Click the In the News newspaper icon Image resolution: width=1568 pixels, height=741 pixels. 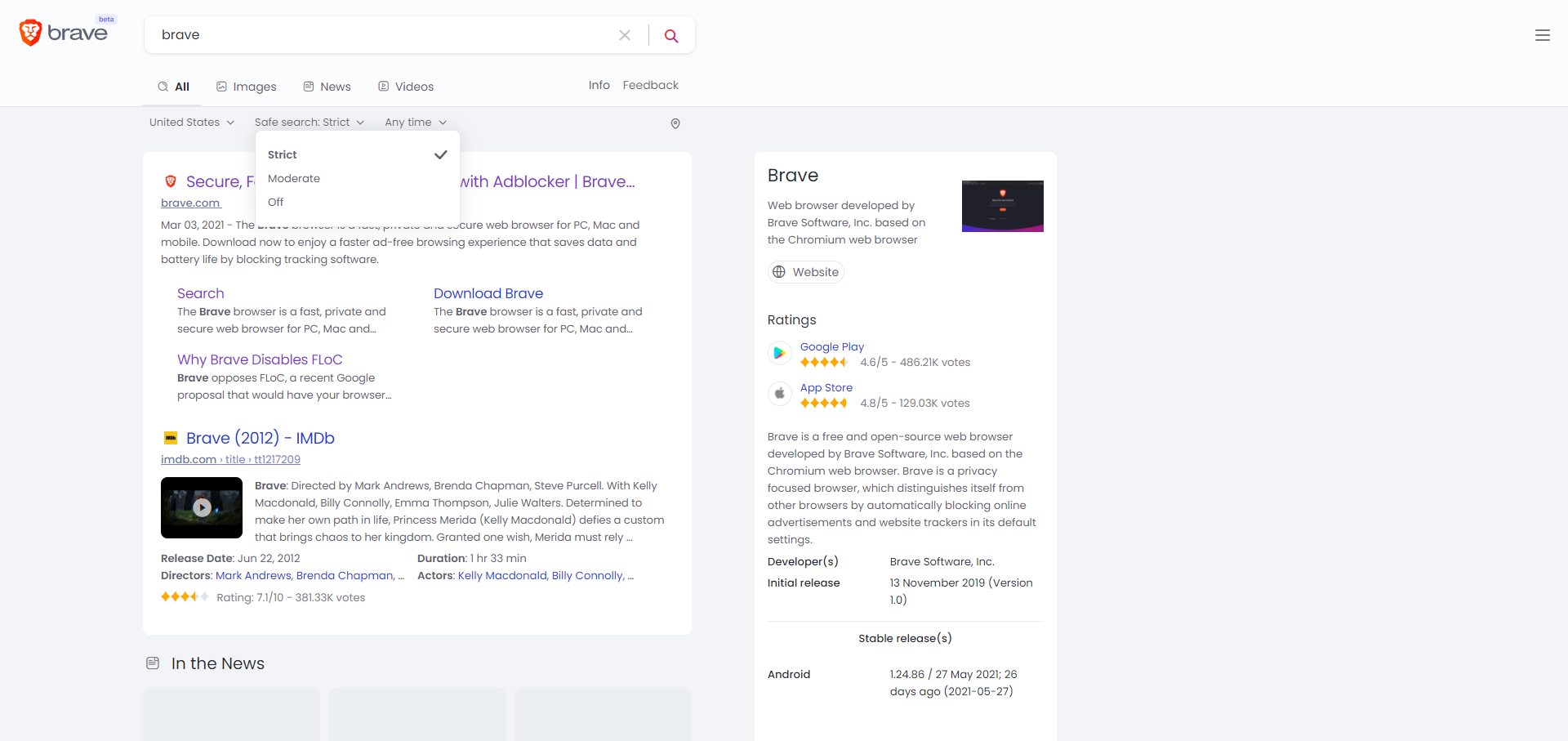[153, 663]
